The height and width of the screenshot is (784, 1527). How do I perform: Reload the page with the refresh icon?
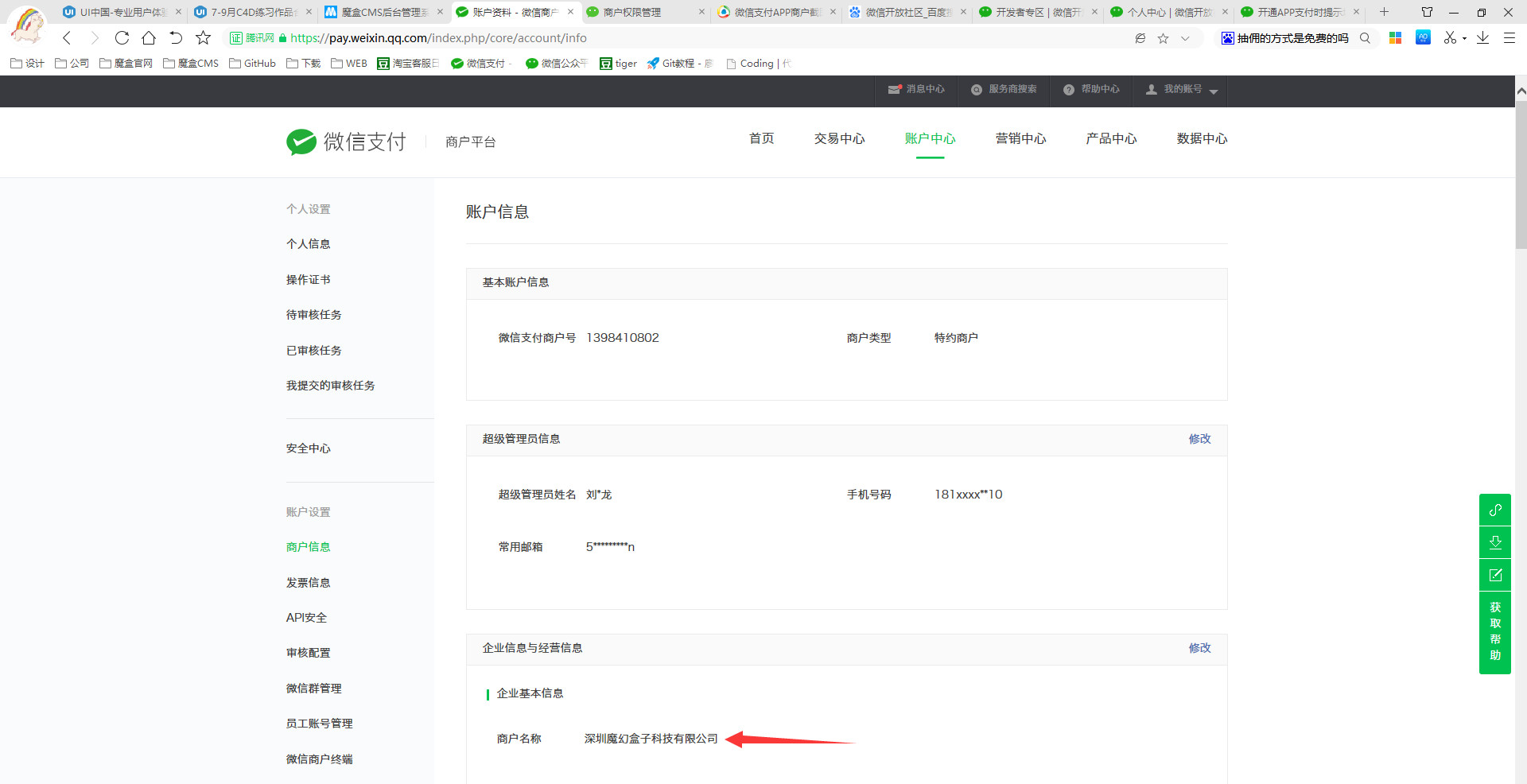tap(122, 37)
